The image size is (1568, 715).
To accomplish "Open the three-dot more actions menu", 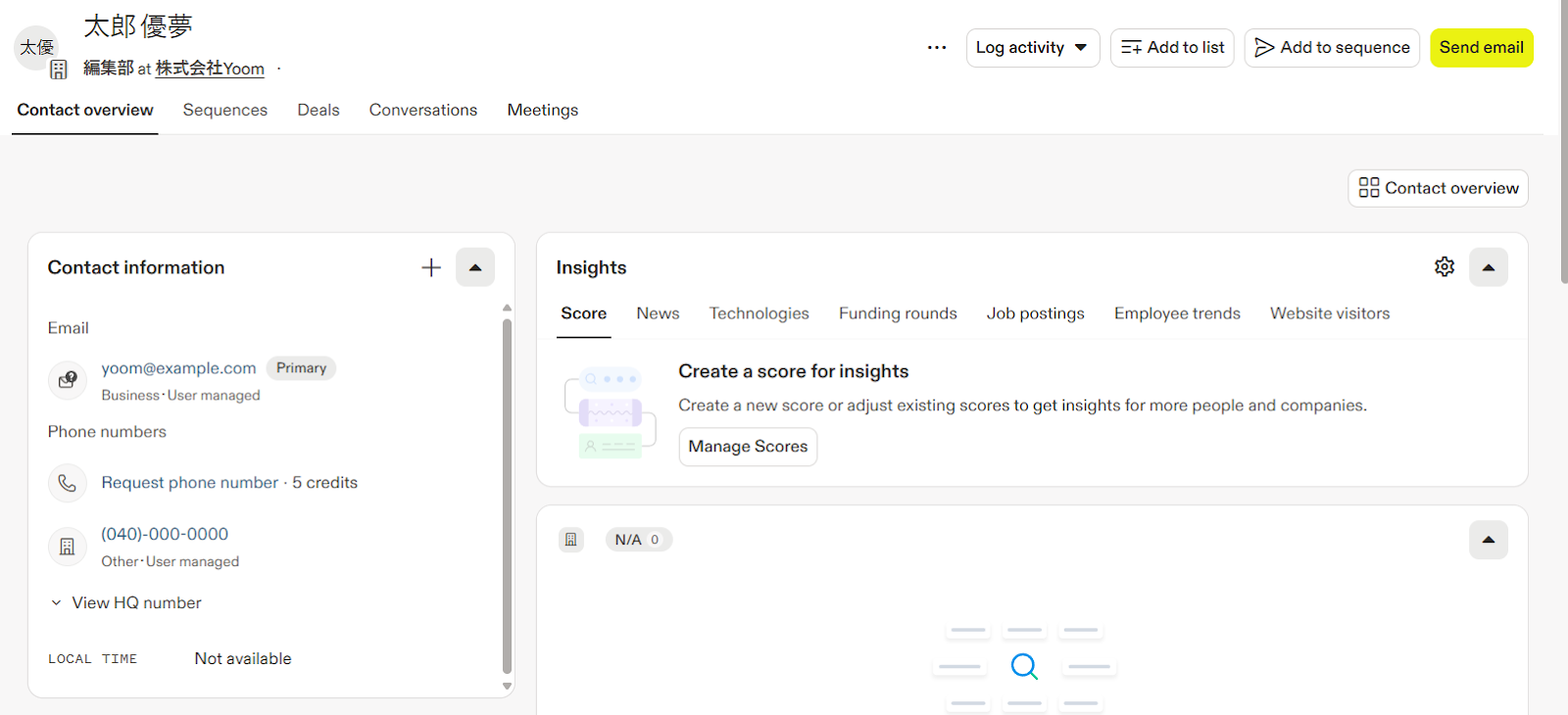I will [937, 47].
